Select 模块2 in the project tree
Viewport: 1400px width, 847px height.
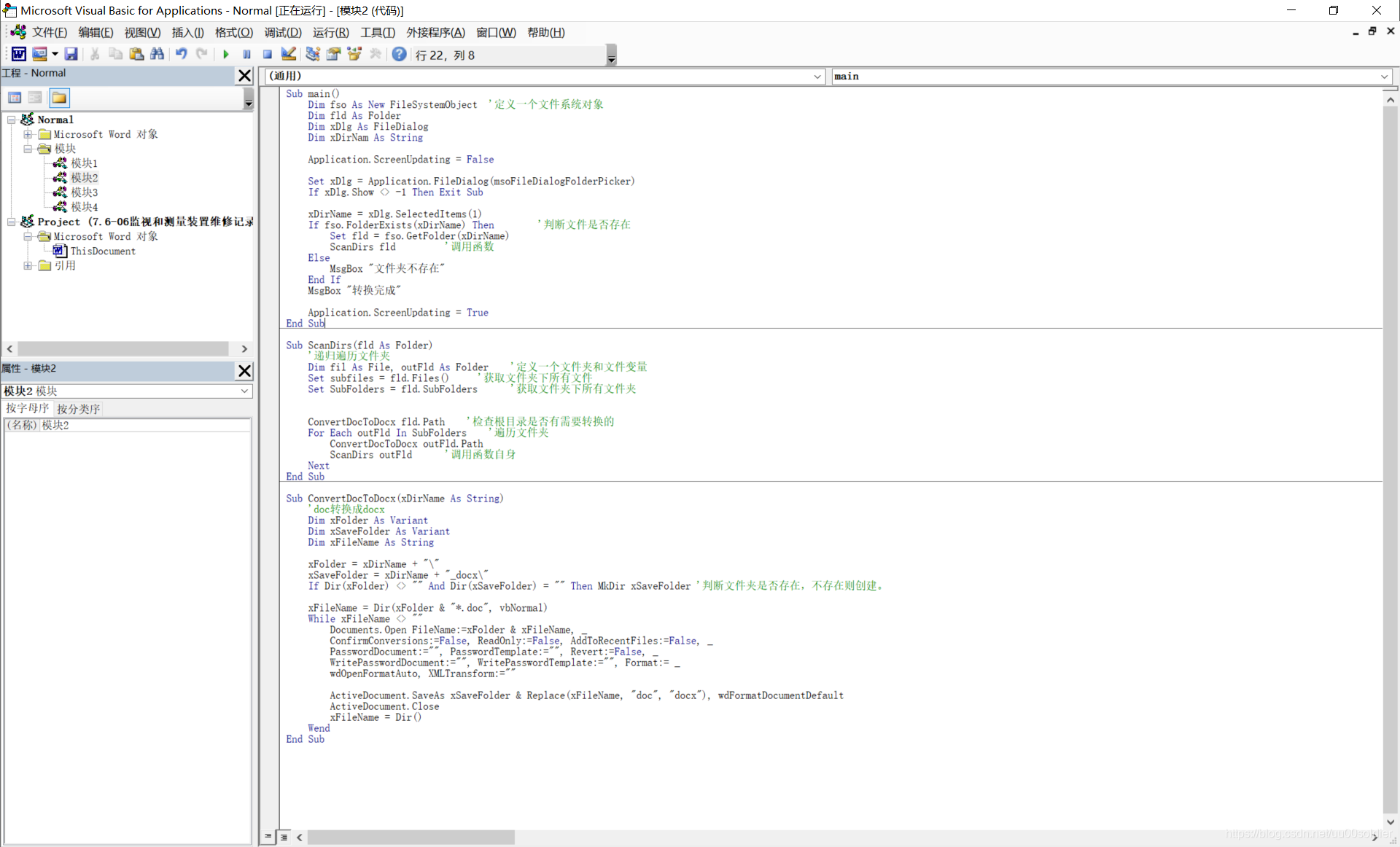click(84, 178)
